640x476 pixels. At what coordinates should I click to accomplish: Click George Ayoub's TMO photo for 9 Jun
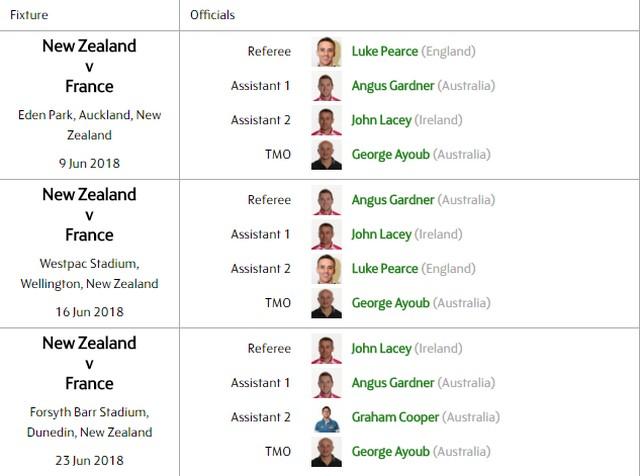pos(326,155)
